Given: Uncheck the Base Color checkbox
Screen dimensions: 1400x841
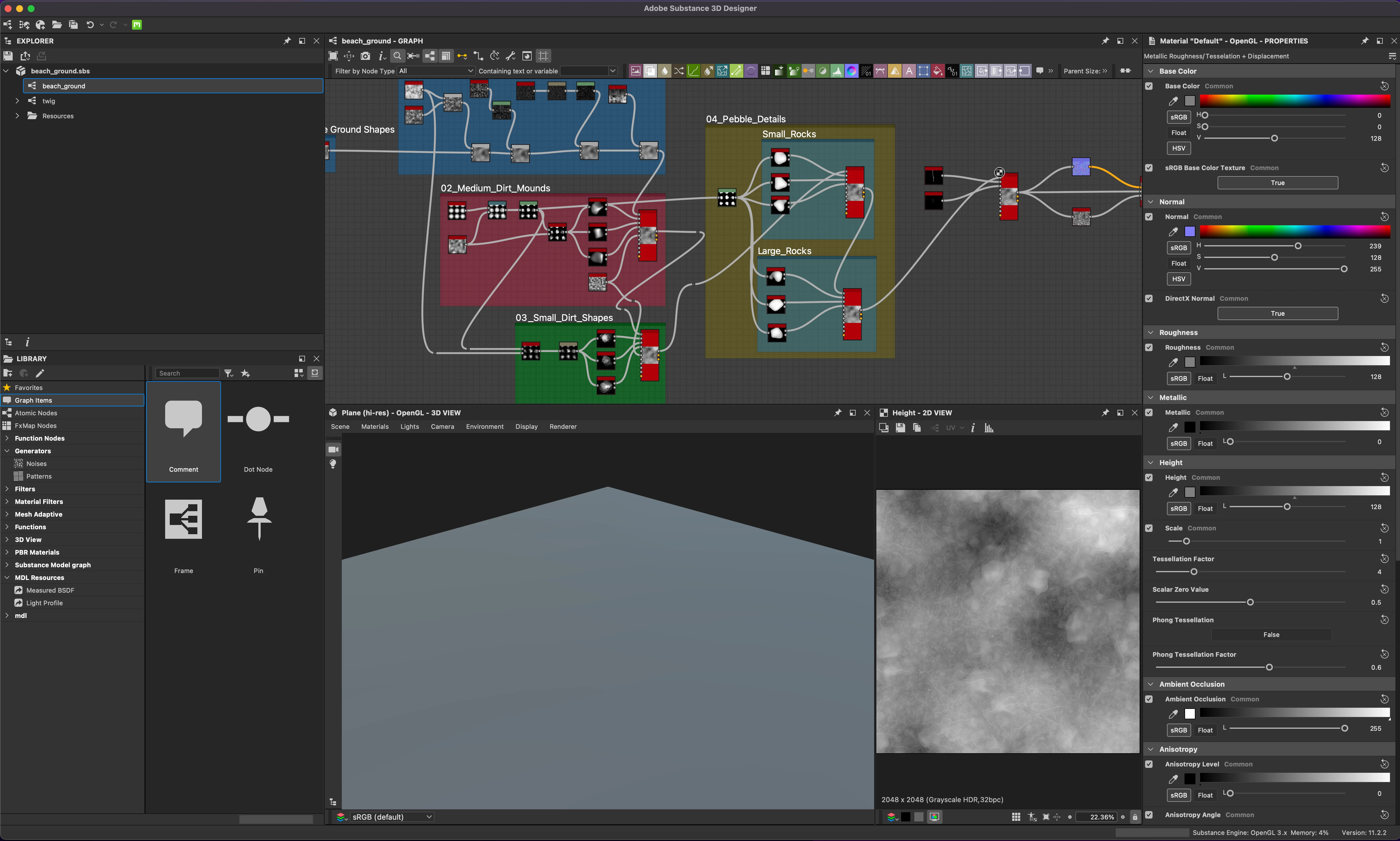Looking at the screenshot, I should point(1149,86).
